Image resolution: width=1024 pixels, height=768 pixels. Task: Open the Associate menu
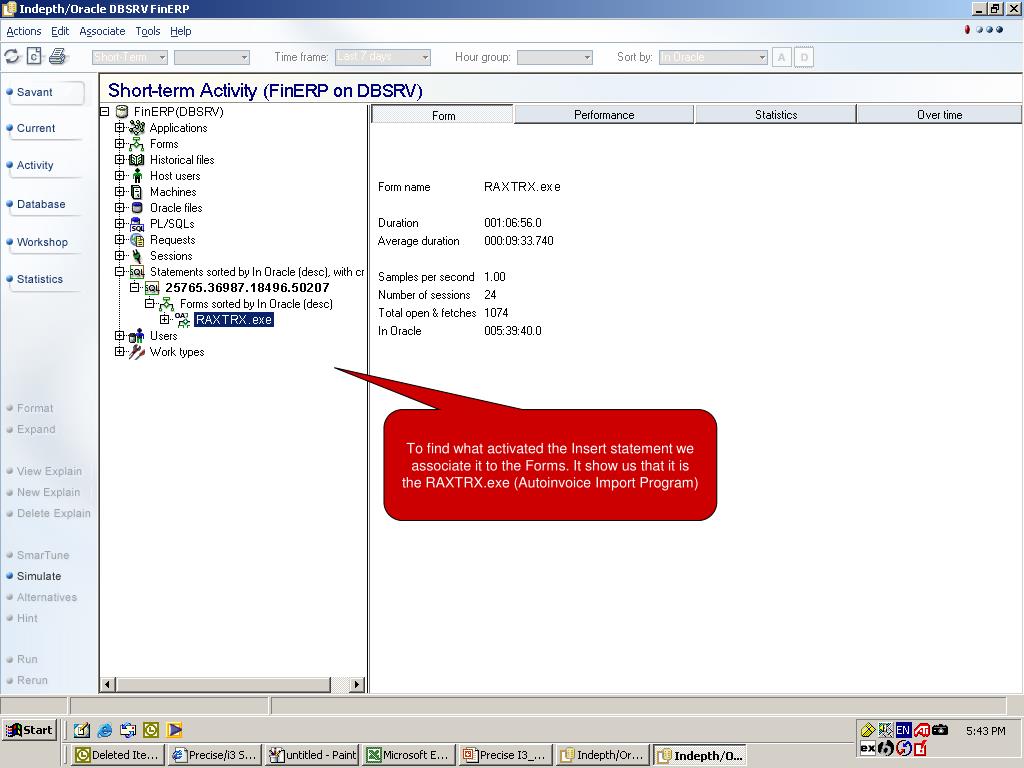pos(102,31)
